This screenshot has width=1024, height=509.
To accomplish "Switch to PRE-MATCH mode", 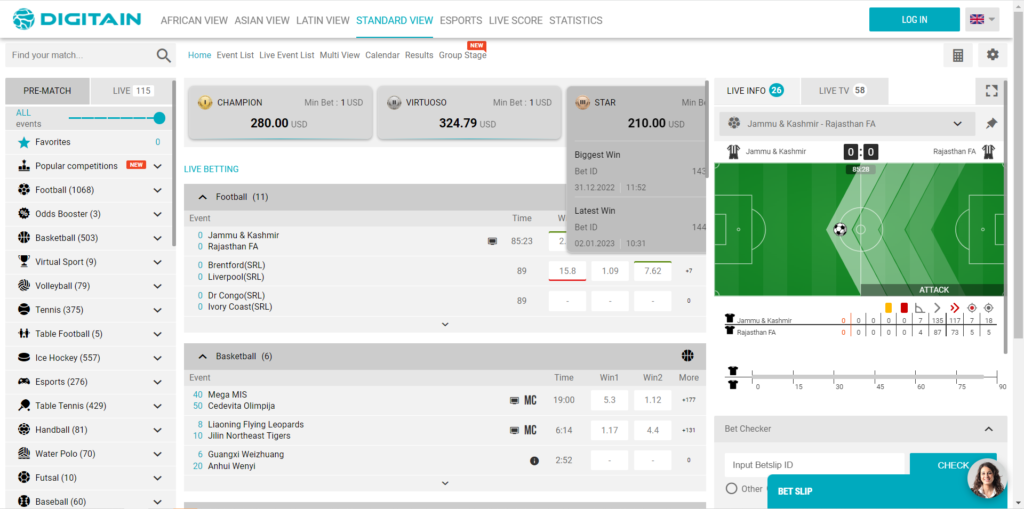I will pyautogui.click(x=48, y=91).
